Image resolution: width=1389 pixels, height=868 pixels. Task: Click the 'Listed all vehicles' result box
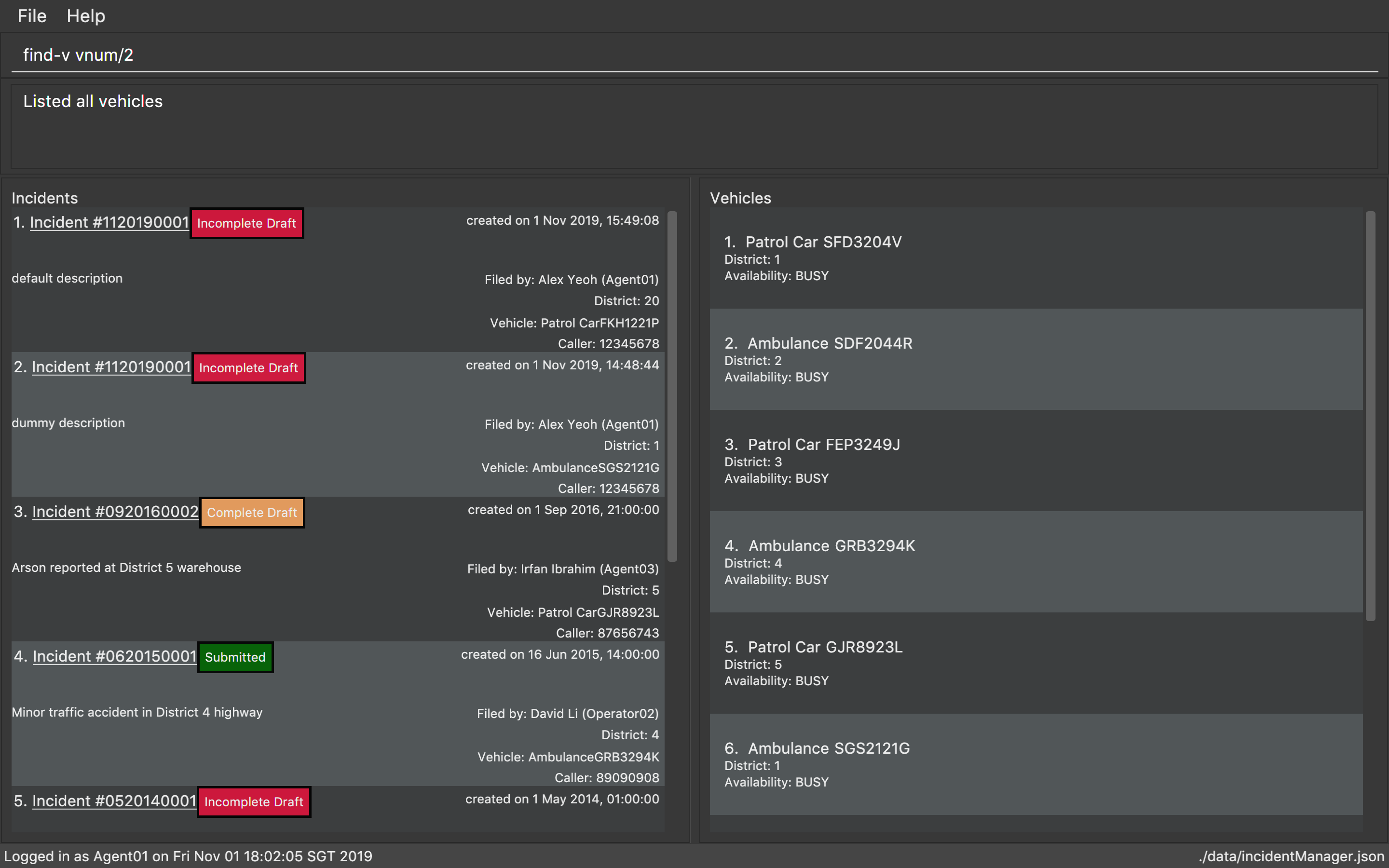[x=694, y=126]
